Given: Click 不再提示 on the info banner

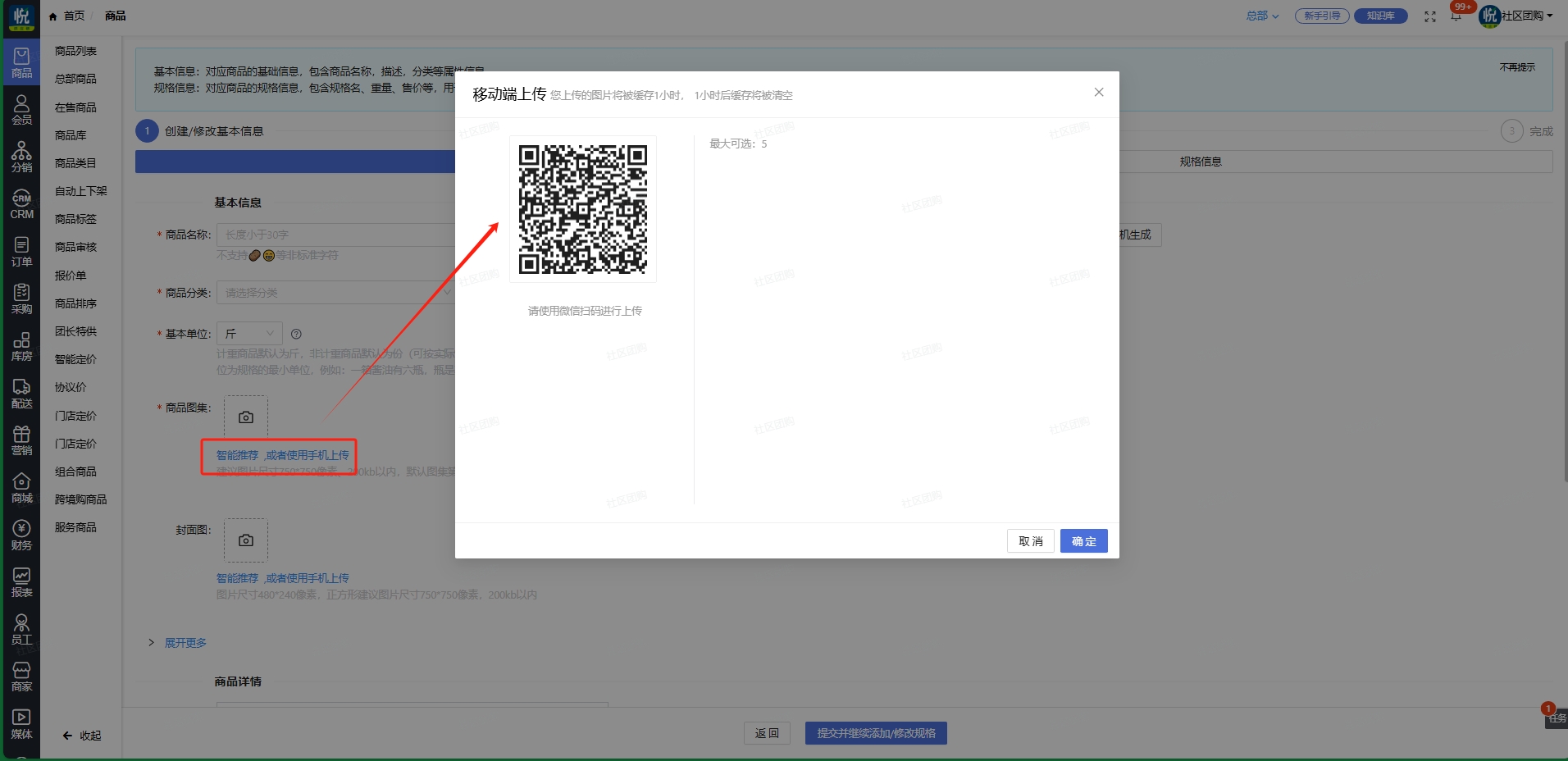Looking at the screenshot, I should click(x=1517, y=67).
